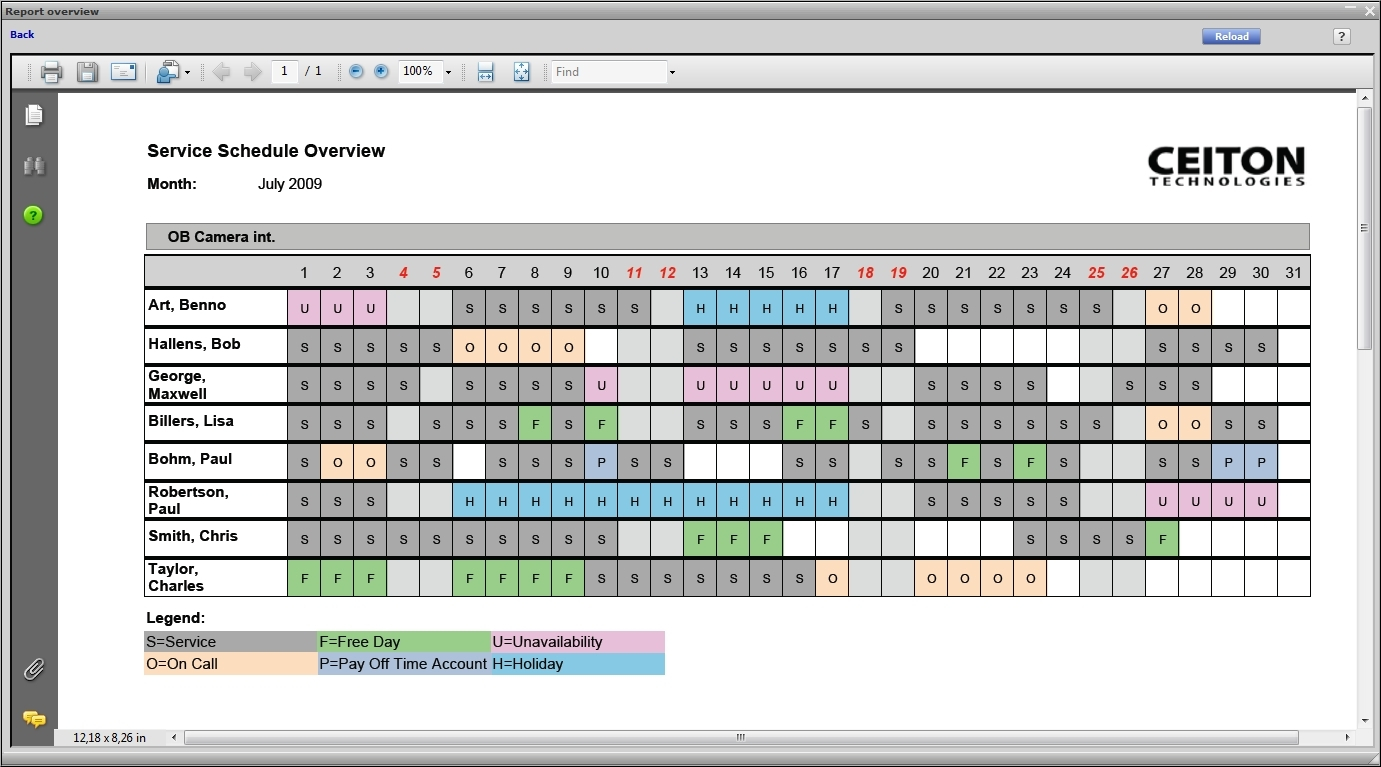The image size is (1381, 767).
Task: Click the Robertson, Paul row name
Action: click(x=188, y=500)
